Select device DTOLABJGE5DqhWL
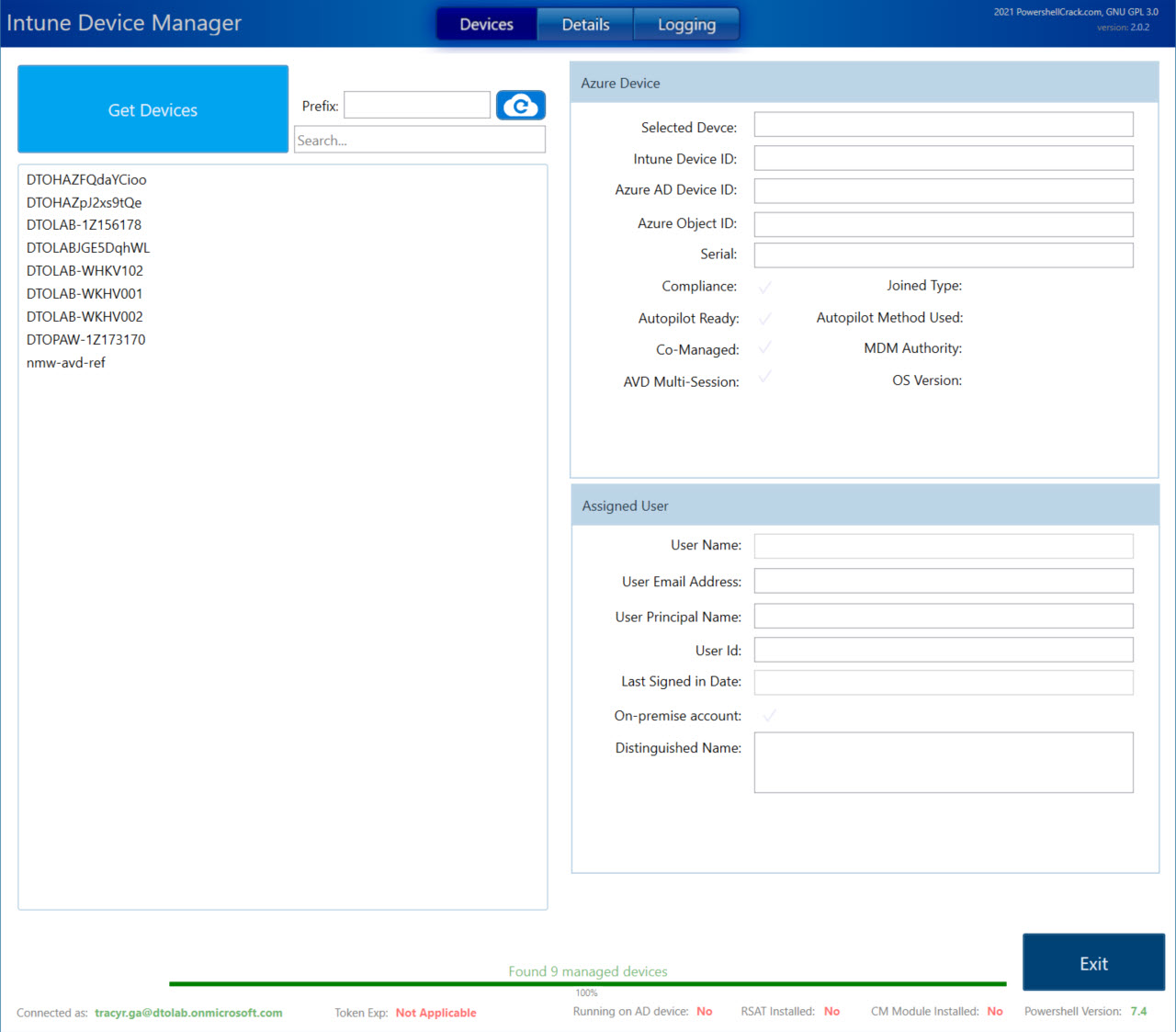Viewport: 1176px width, 1032px height. [87, 247]
